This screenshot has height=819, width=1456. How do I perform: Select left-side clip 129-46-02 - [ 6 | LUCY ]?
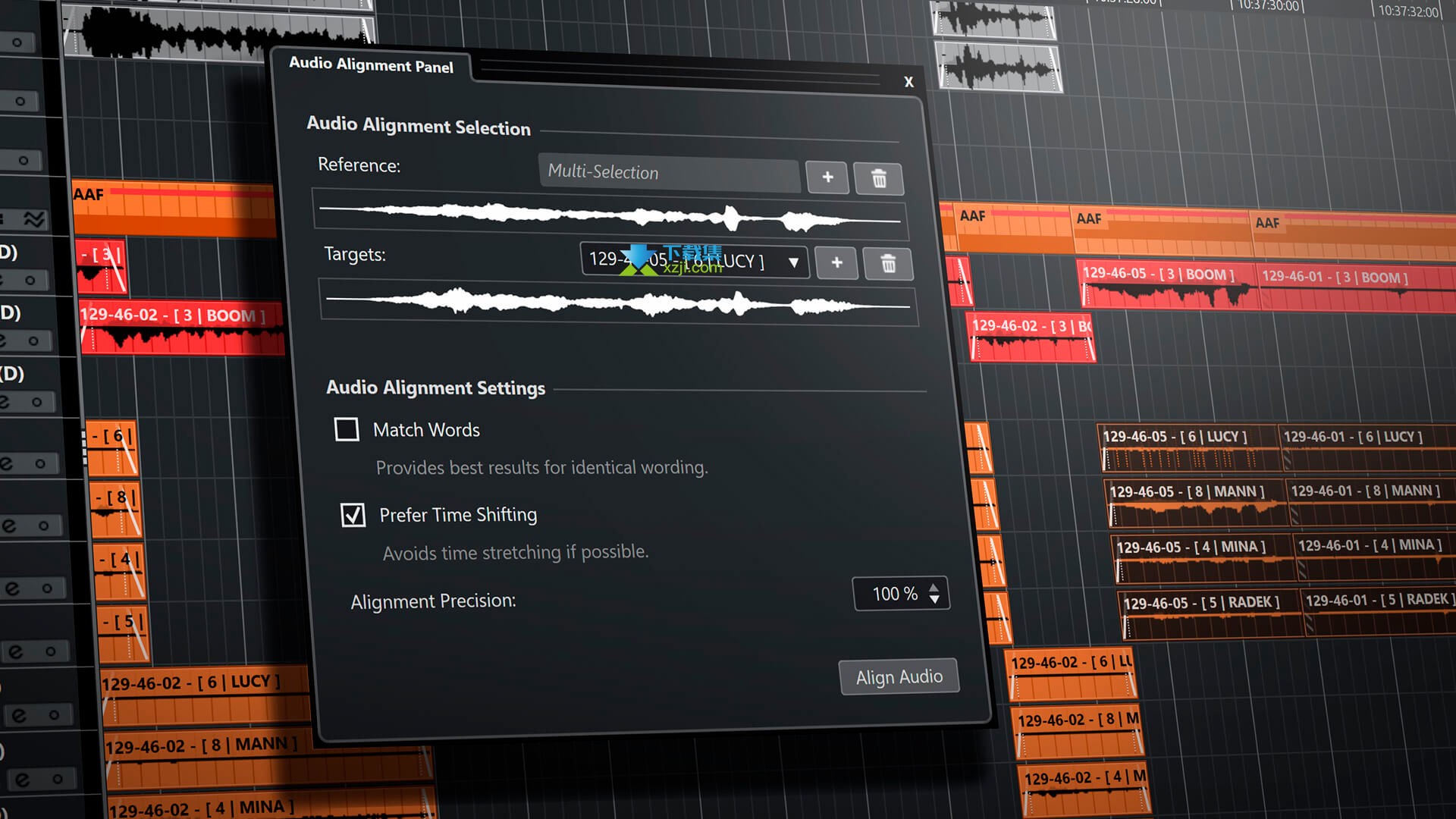point(205,698)
